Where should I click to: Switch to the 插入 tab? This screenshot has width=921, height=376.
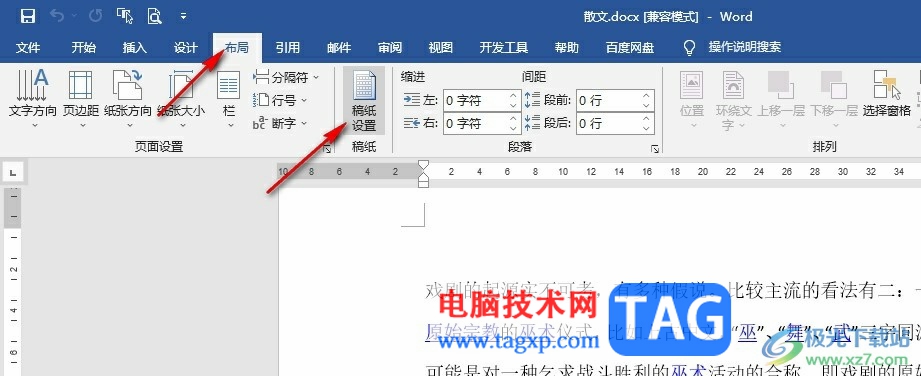pyautogui.click(x=135, y=48)
